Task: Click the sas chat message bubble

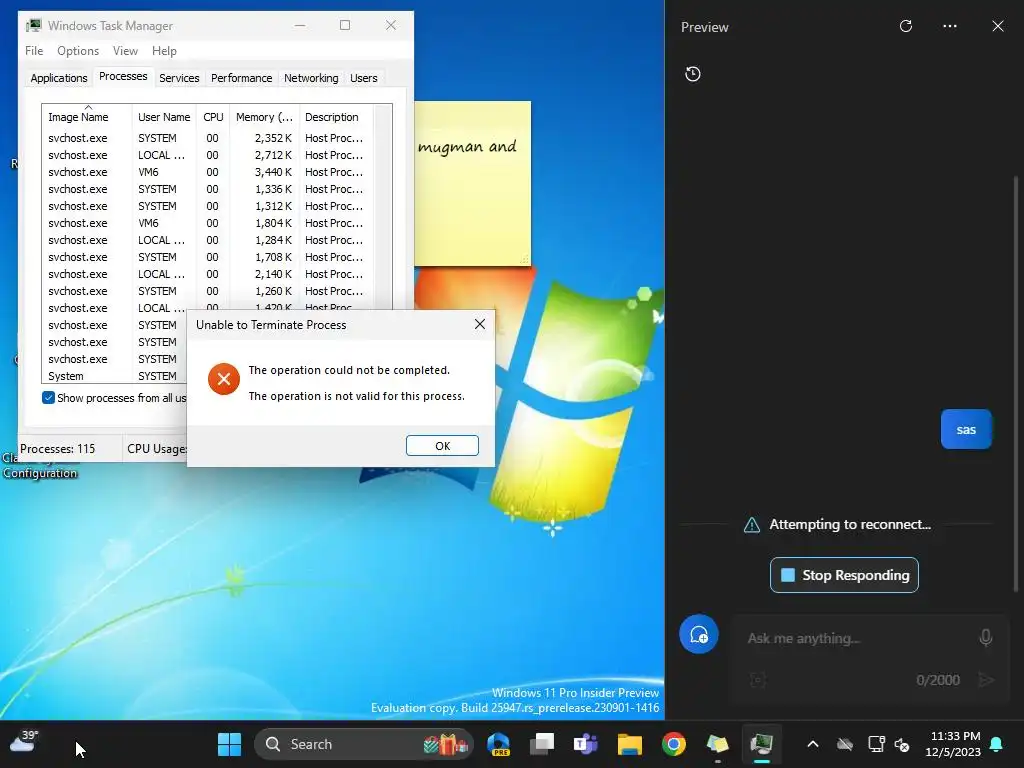Action: pos(966,429)
